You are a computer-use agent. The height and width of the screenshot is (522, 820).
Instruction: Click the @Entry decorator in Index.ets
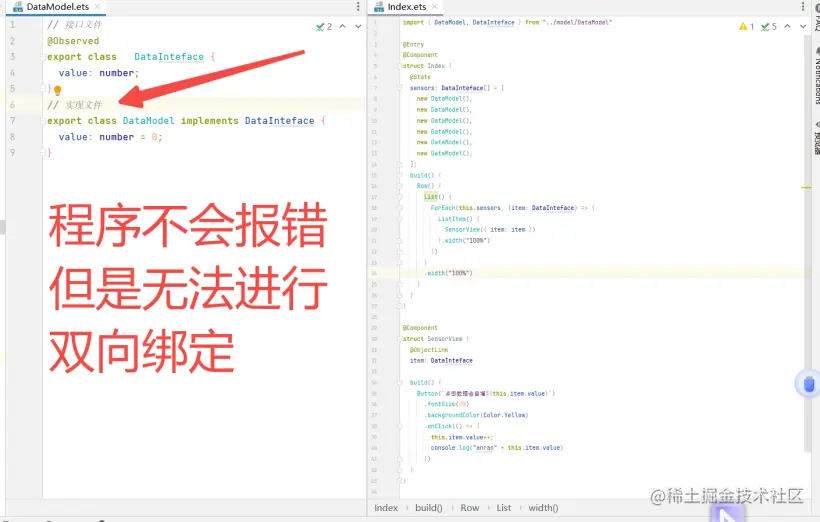tap(413, 44)
